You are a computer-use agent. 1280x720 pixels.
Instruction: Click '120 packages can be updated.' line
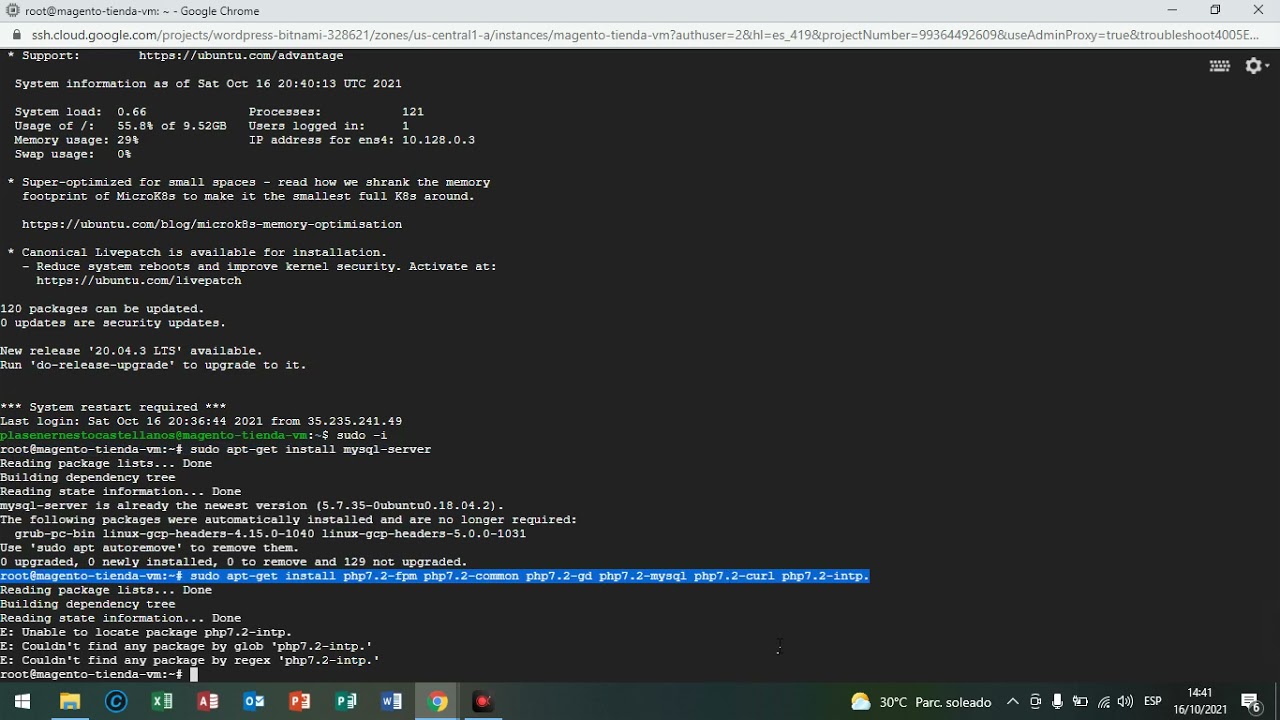[102, 309]
